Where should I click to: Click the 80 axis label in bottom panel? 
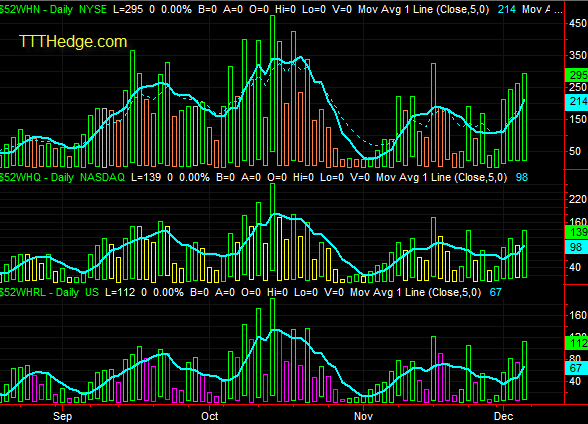575,358
